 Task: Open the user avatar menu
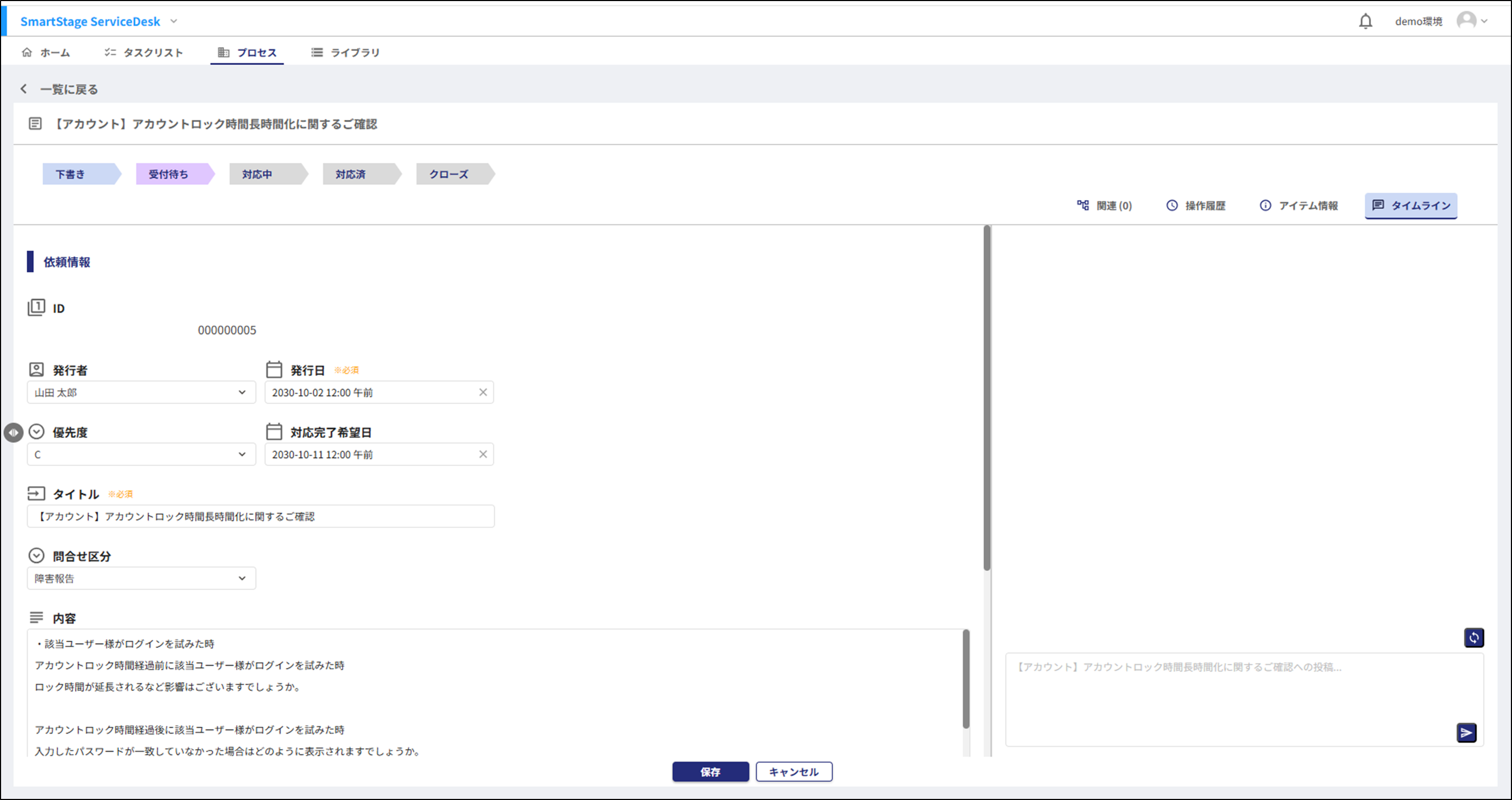(1467, 20)
